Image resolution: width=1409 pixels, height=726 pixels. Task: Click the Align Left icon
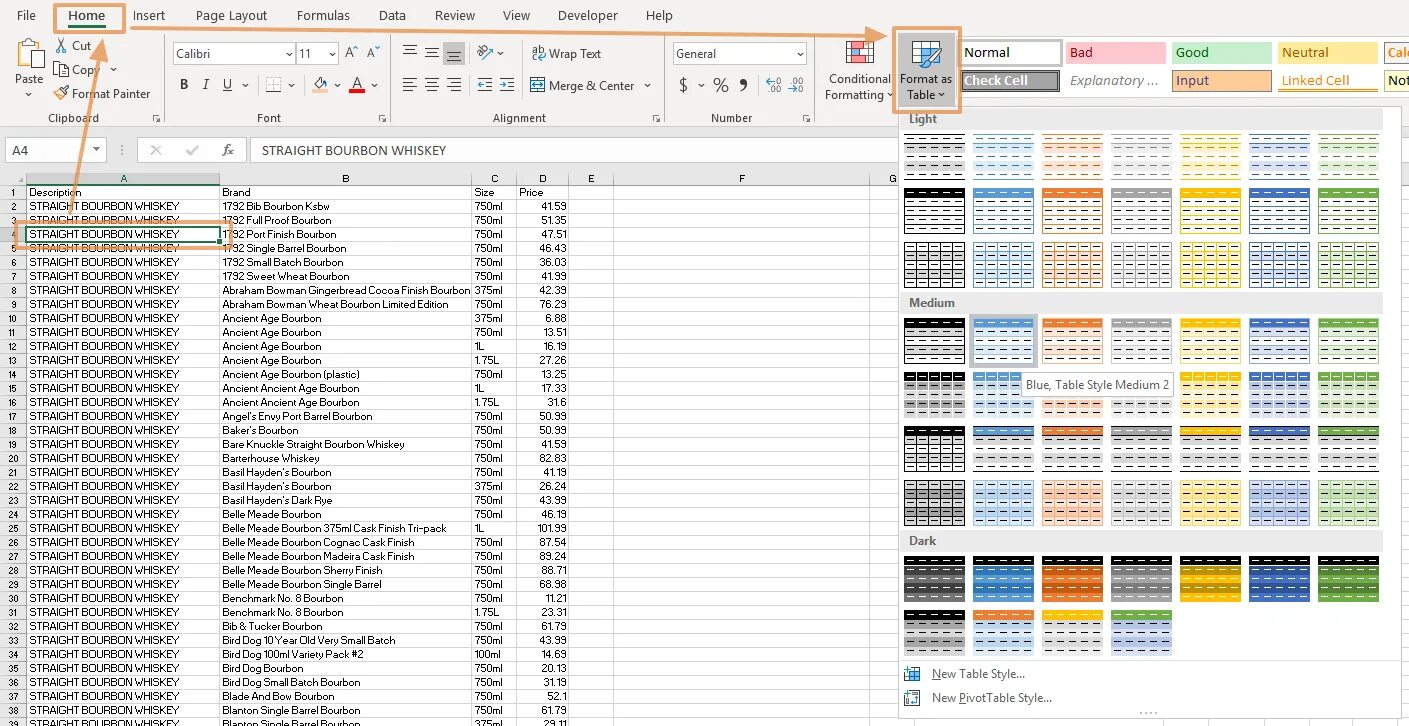pos(410,85)
